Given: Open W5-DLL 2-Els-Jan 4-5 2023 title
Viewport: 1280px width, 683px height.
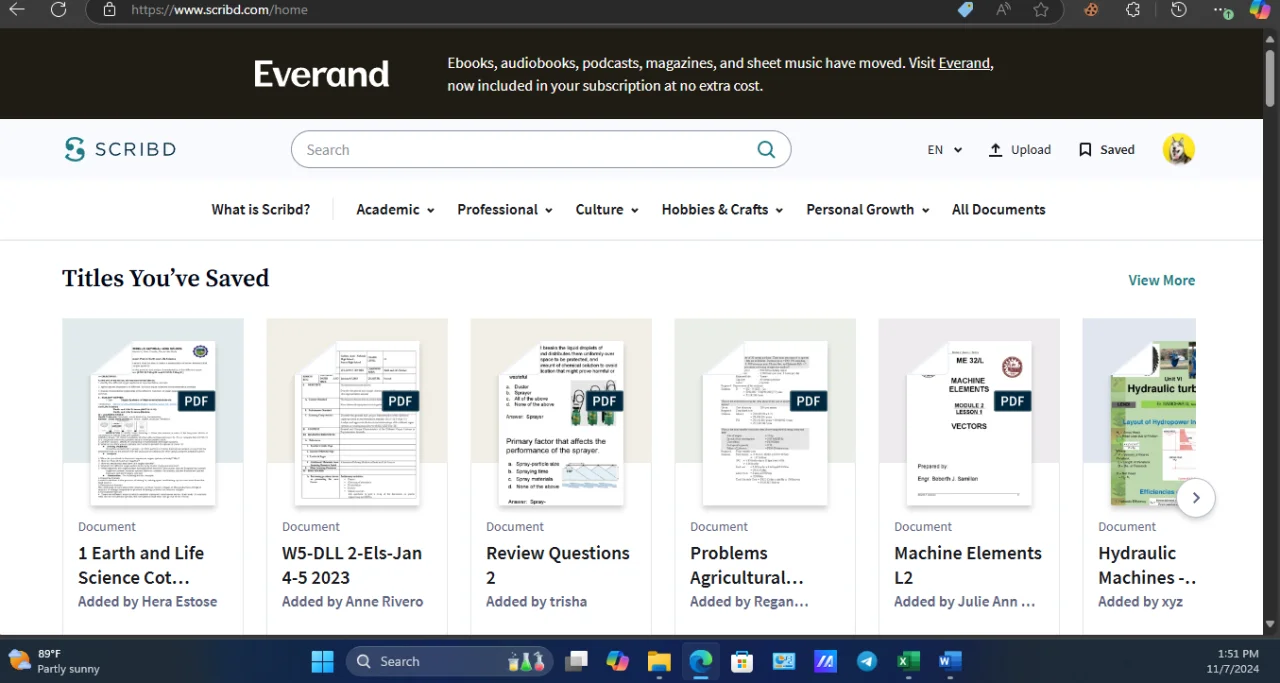Looking at the screenshot, I should [352, 565].
